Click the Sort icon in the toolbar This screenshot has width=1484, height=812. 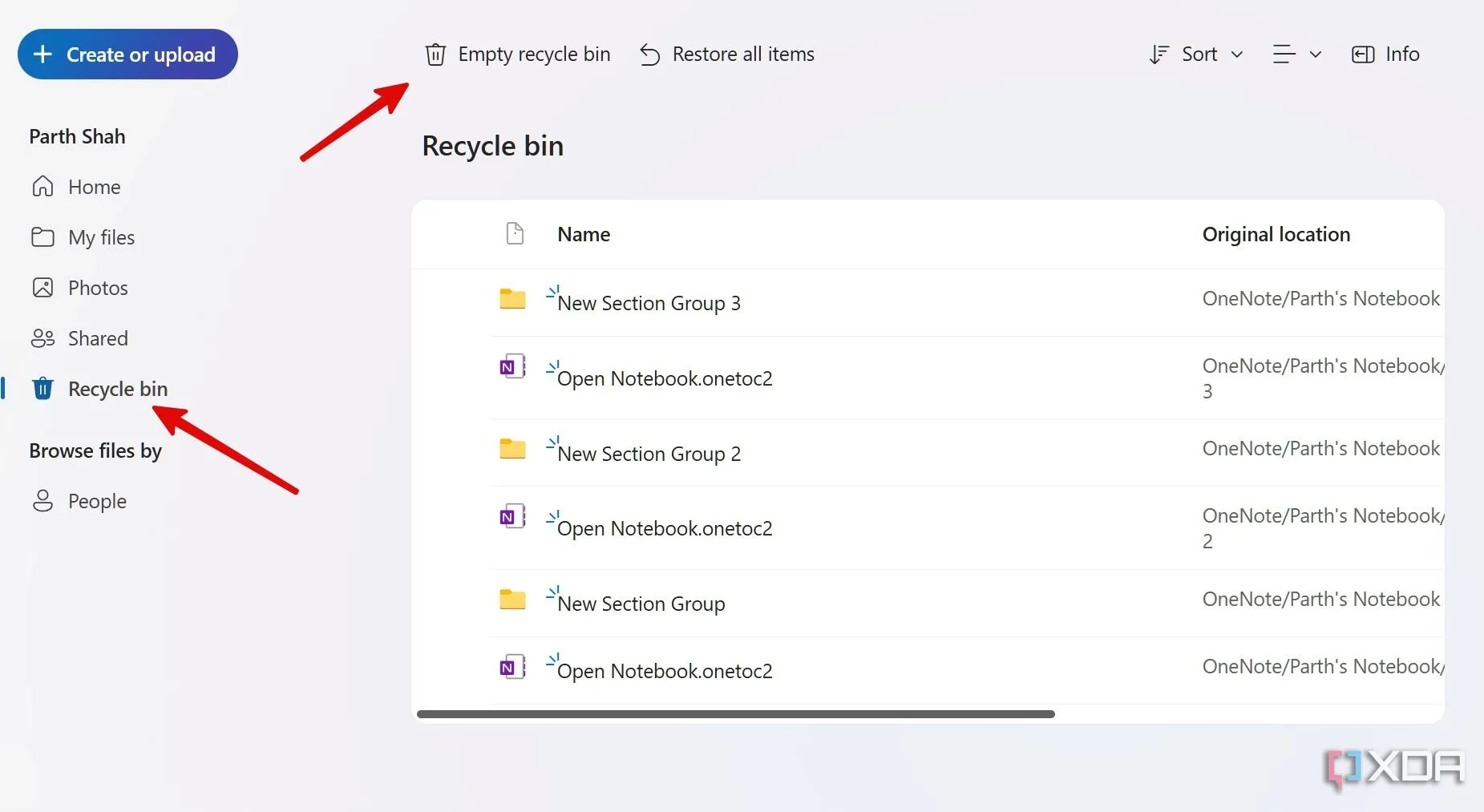click(1158, 55)
